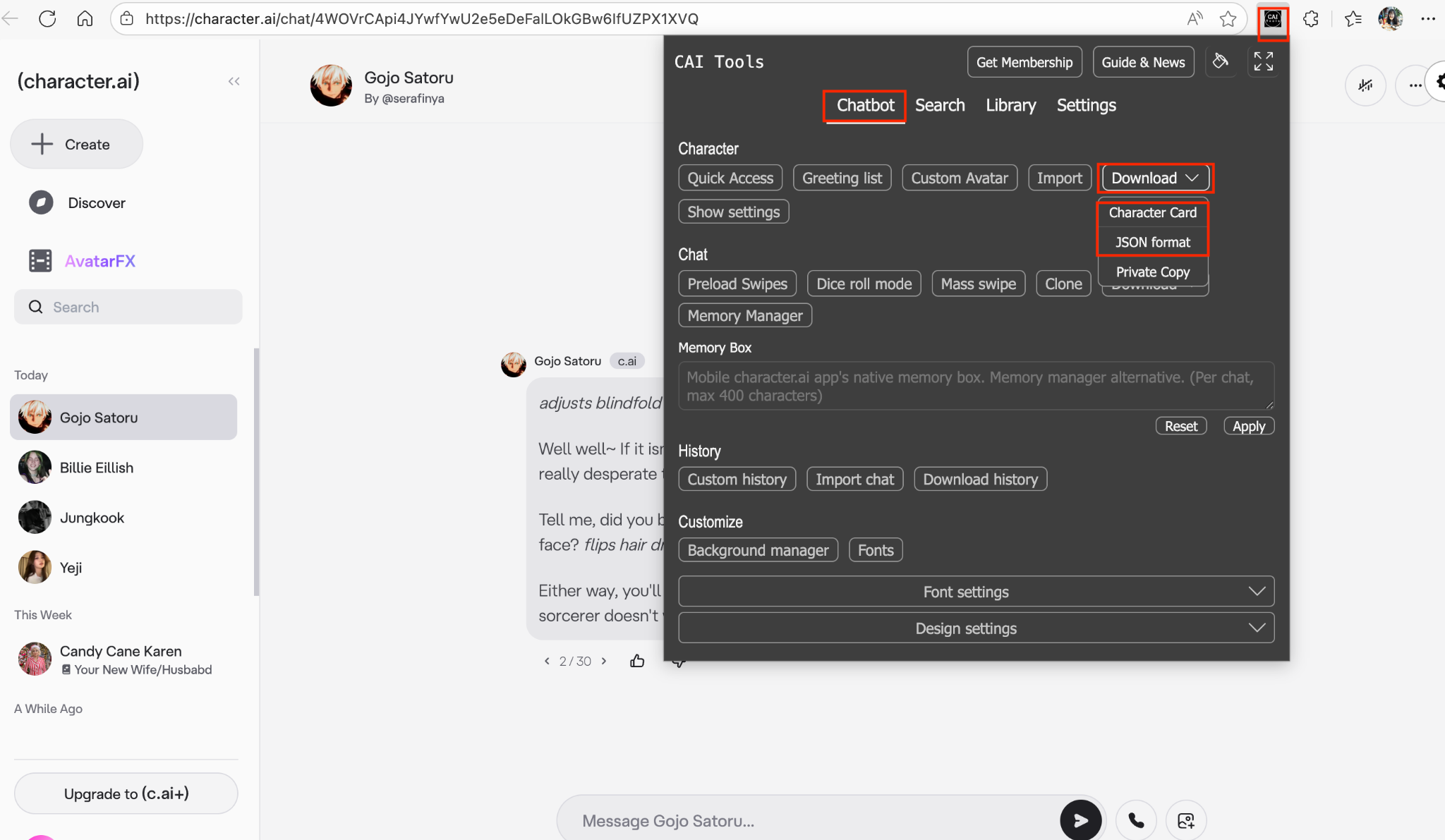Toggle Preload Swipes option

coord(737,284)
